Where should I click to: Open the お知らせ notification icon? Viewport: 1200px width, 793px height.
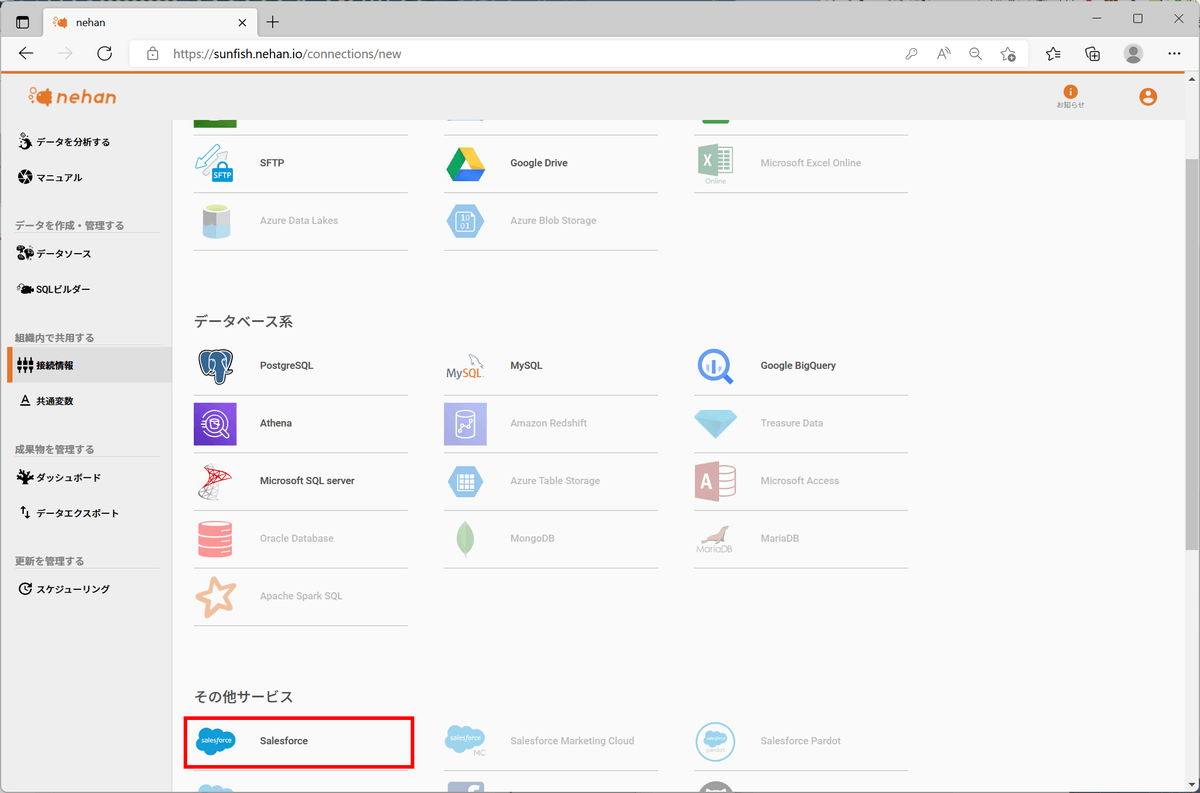pos(1070,96)
